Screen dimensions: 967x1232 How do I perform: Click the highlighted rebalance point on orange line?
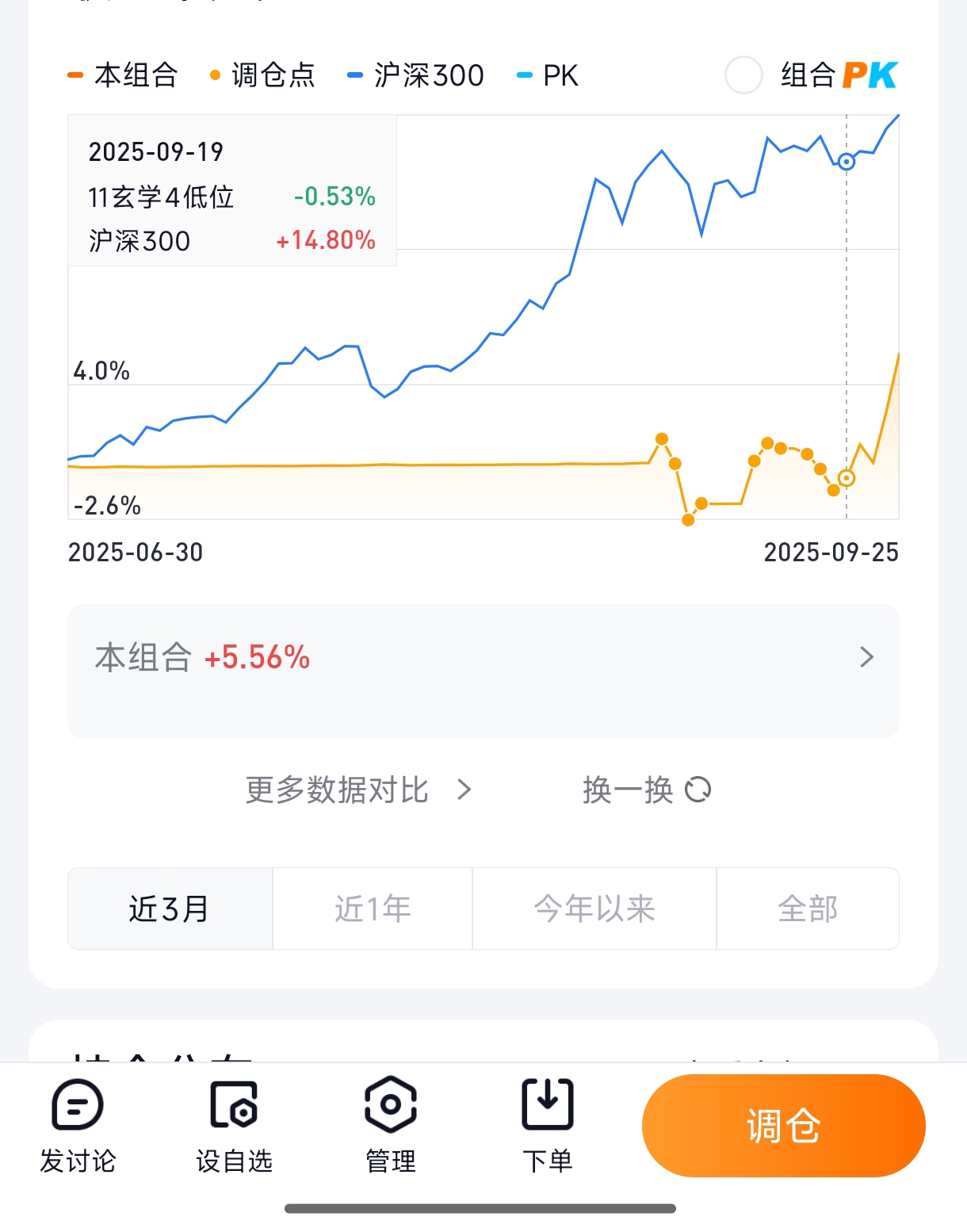click(847, 478)
